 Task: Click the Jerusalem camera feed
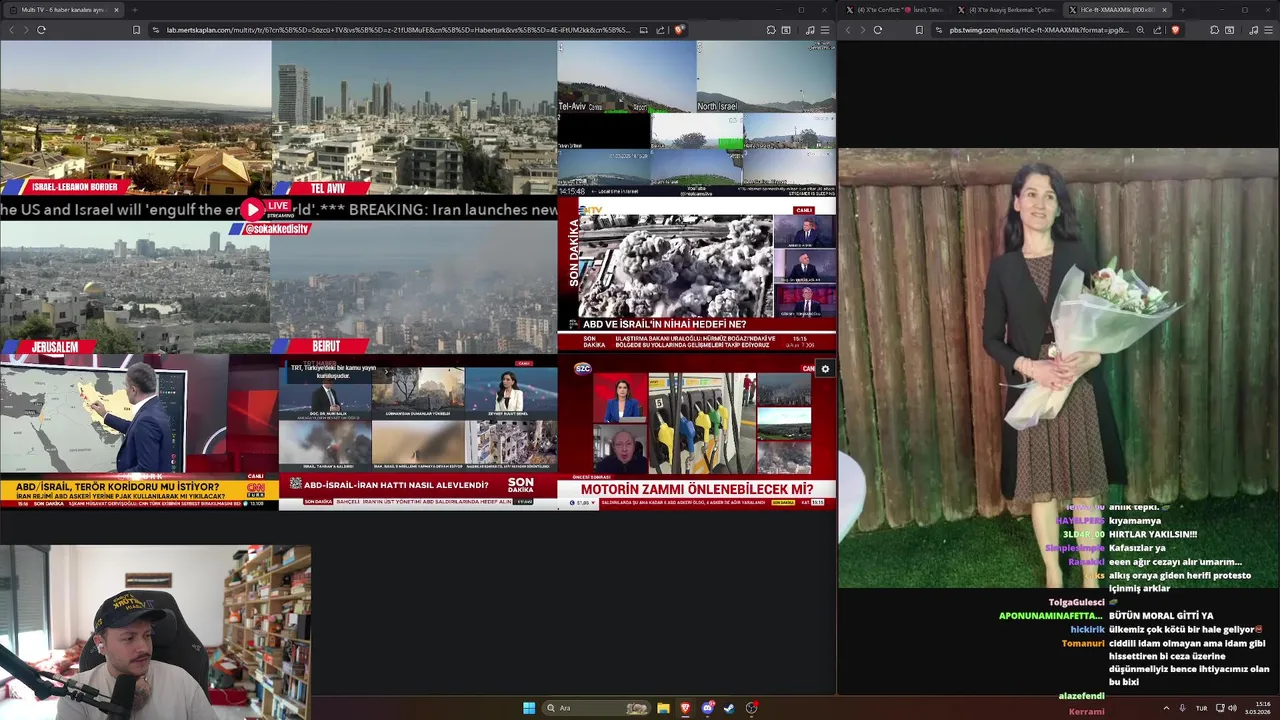pyautogui.click(x=135, y=287)
